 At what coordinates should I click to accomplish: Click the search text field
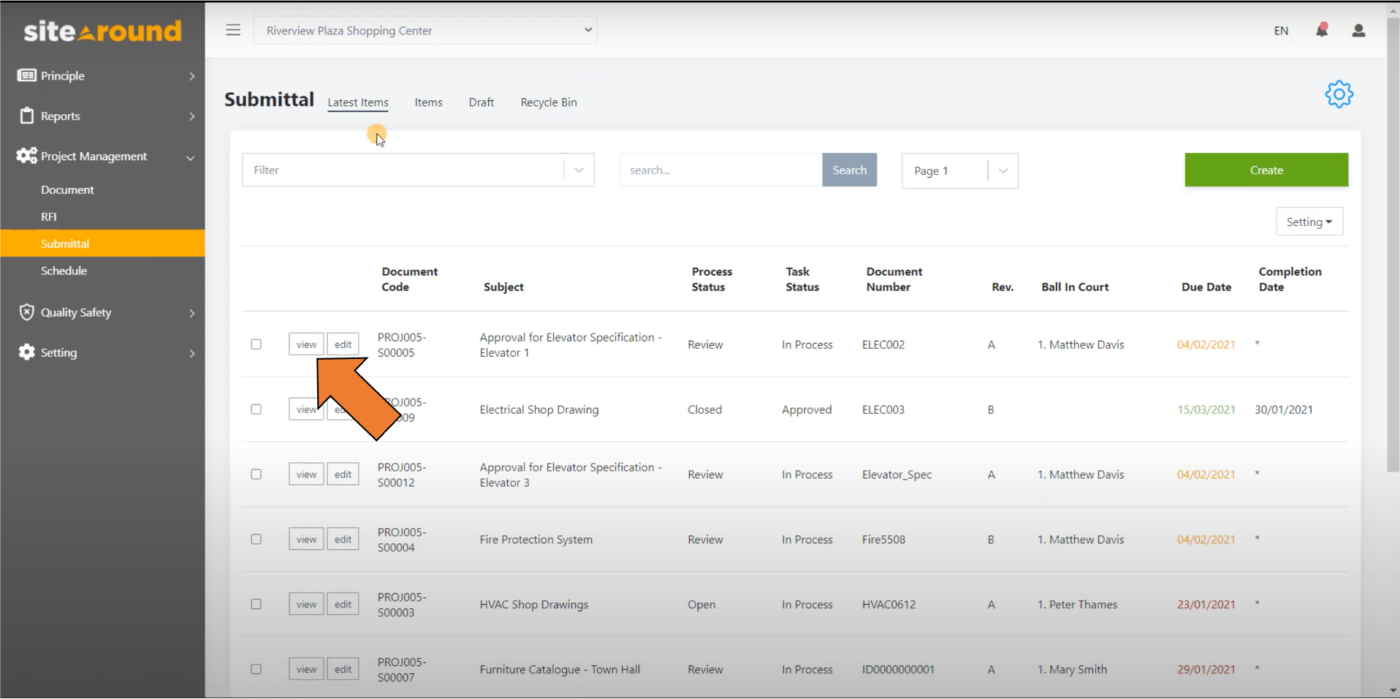coord(721,170)
